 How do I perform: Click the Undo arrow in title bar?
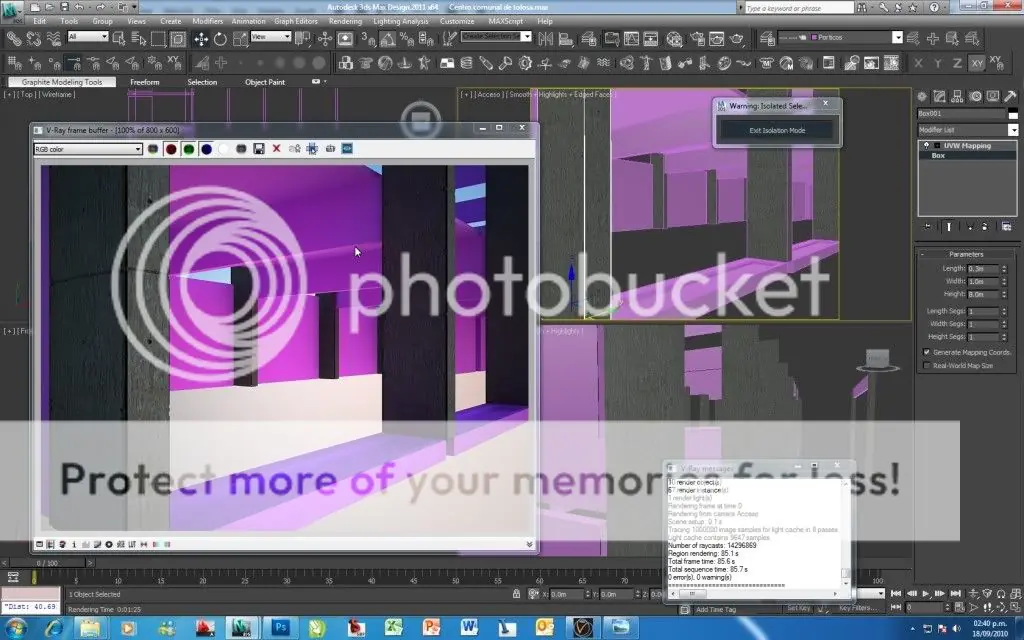(x=79, y=7)
